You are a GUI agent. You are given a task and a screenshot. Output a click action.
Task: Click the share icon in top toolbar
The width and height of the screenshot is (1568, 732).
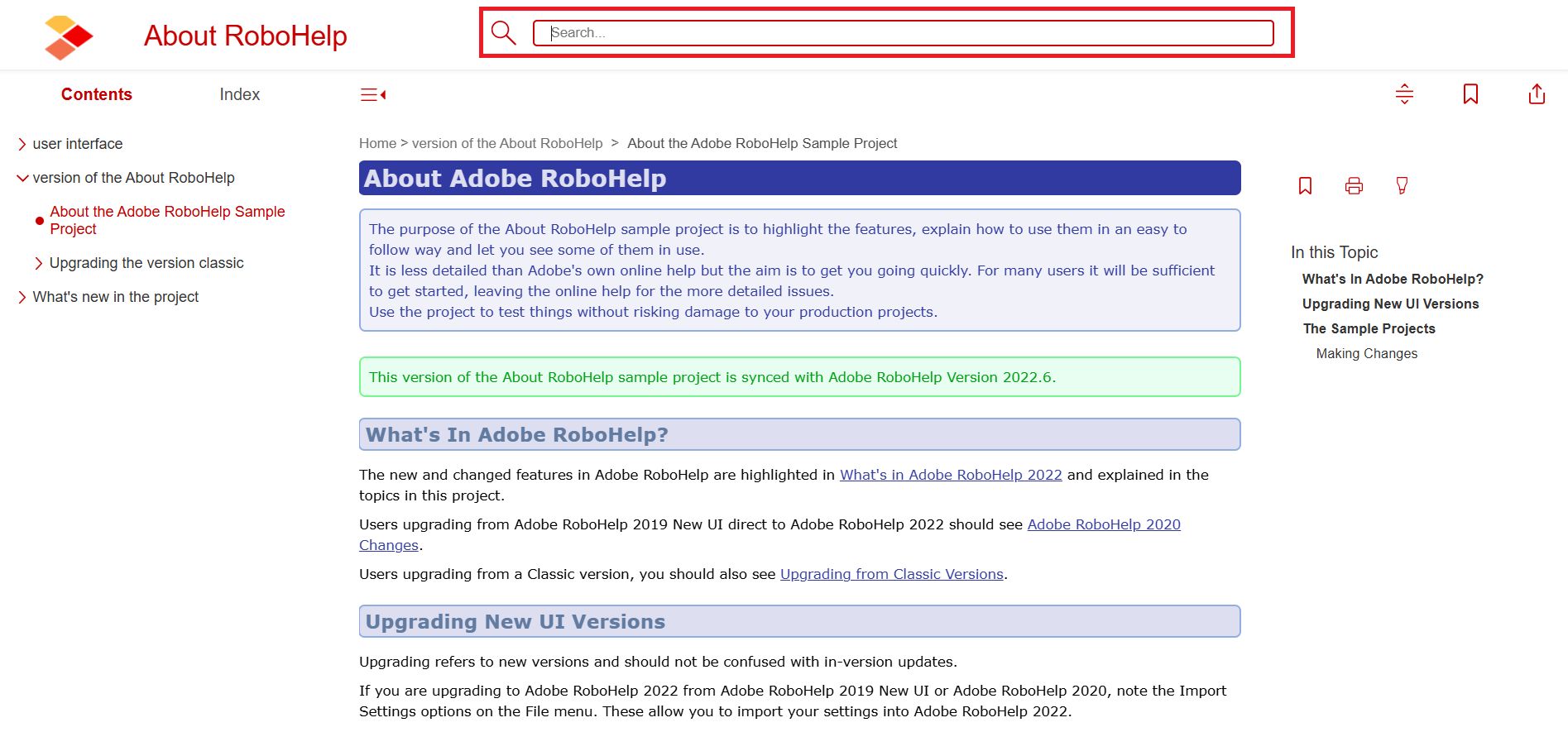[x=1537, y=94]
